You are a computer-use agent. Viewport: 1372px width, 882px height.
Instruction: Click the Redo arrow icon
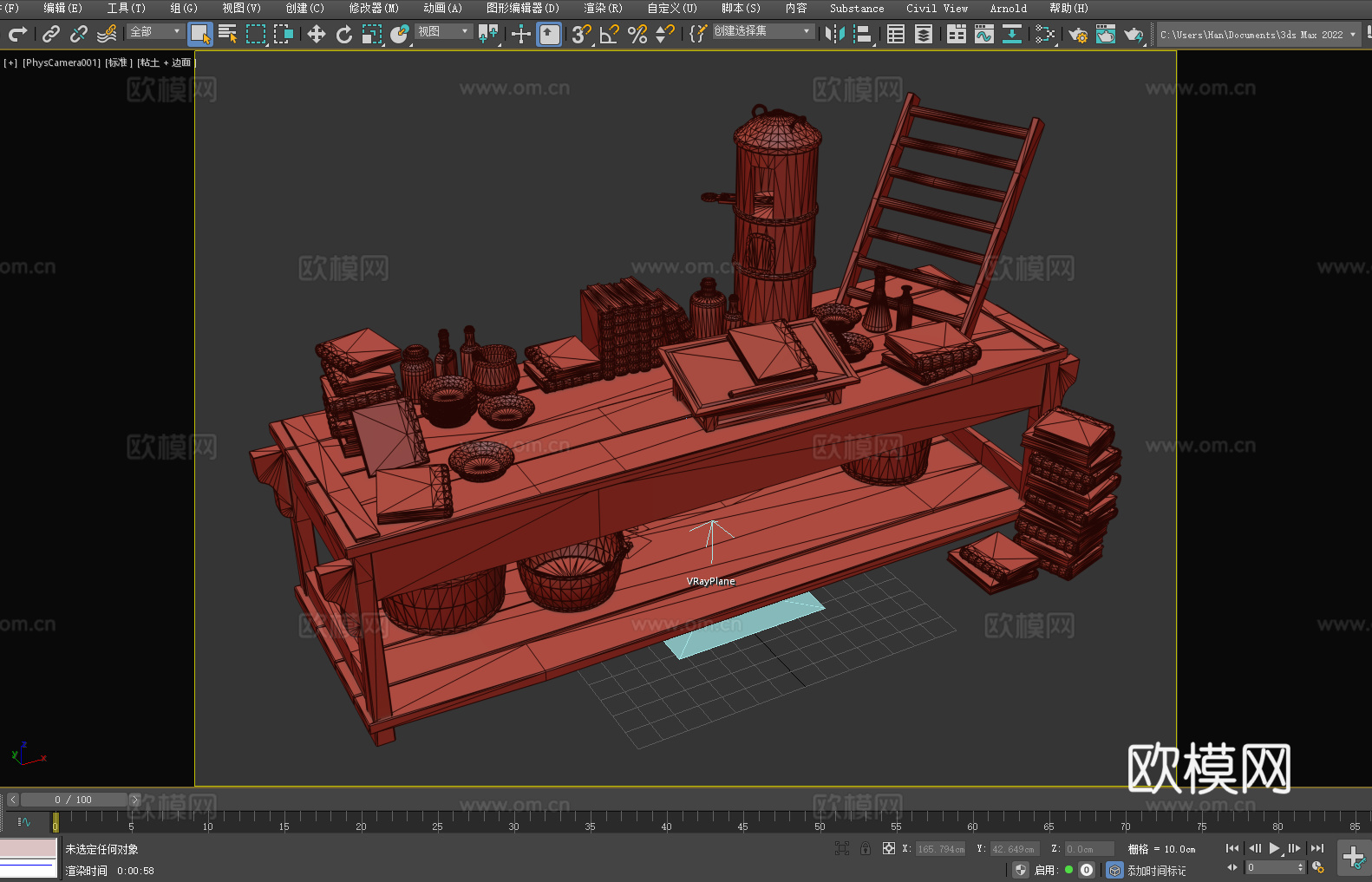(17, 34)
